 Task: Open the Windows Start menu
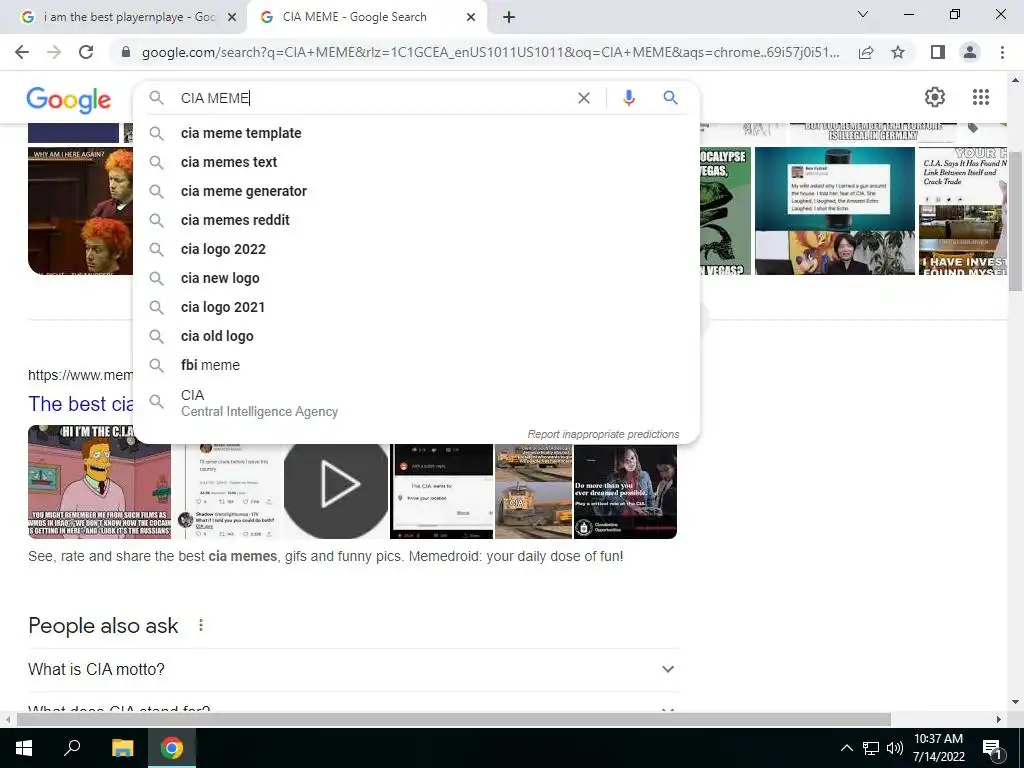24,748
